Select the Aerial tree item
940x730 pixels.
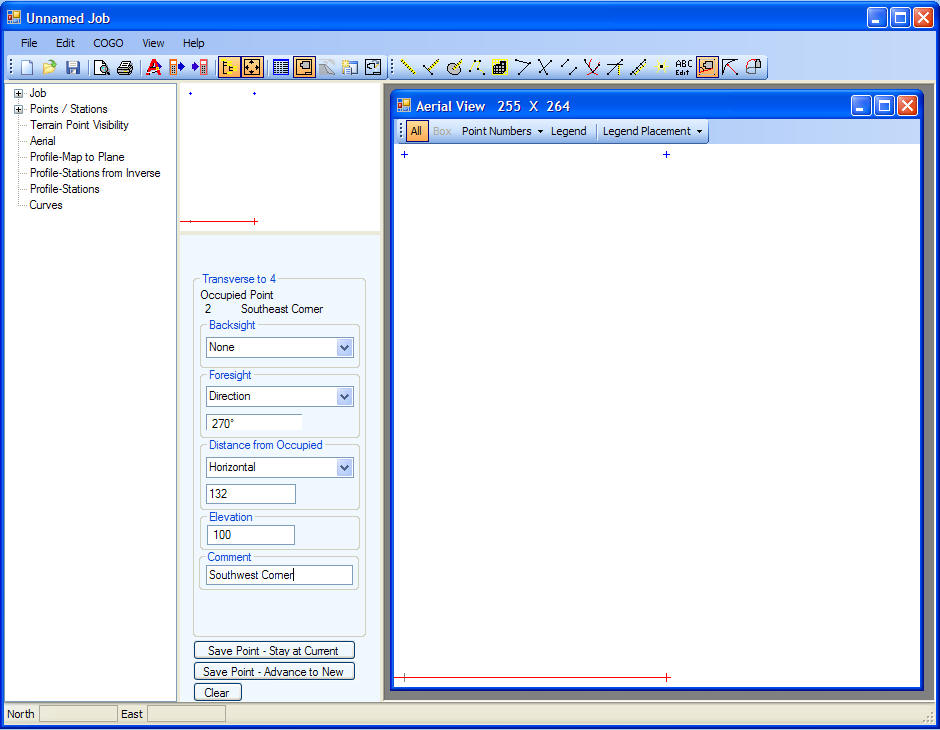(x=43, y=141)
